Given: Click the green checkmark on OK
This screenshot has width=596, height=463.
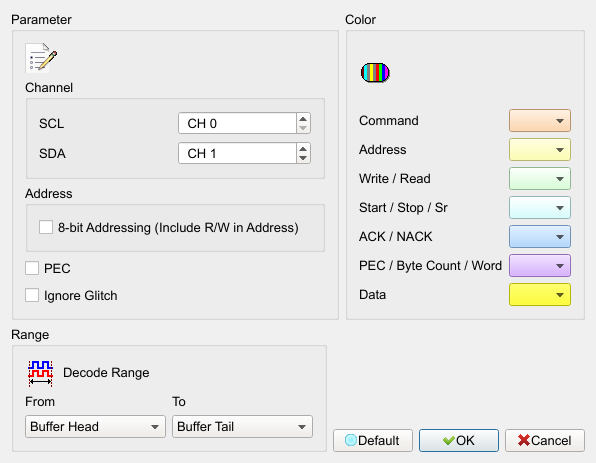Looking at the screenshot, I should 449,441.
